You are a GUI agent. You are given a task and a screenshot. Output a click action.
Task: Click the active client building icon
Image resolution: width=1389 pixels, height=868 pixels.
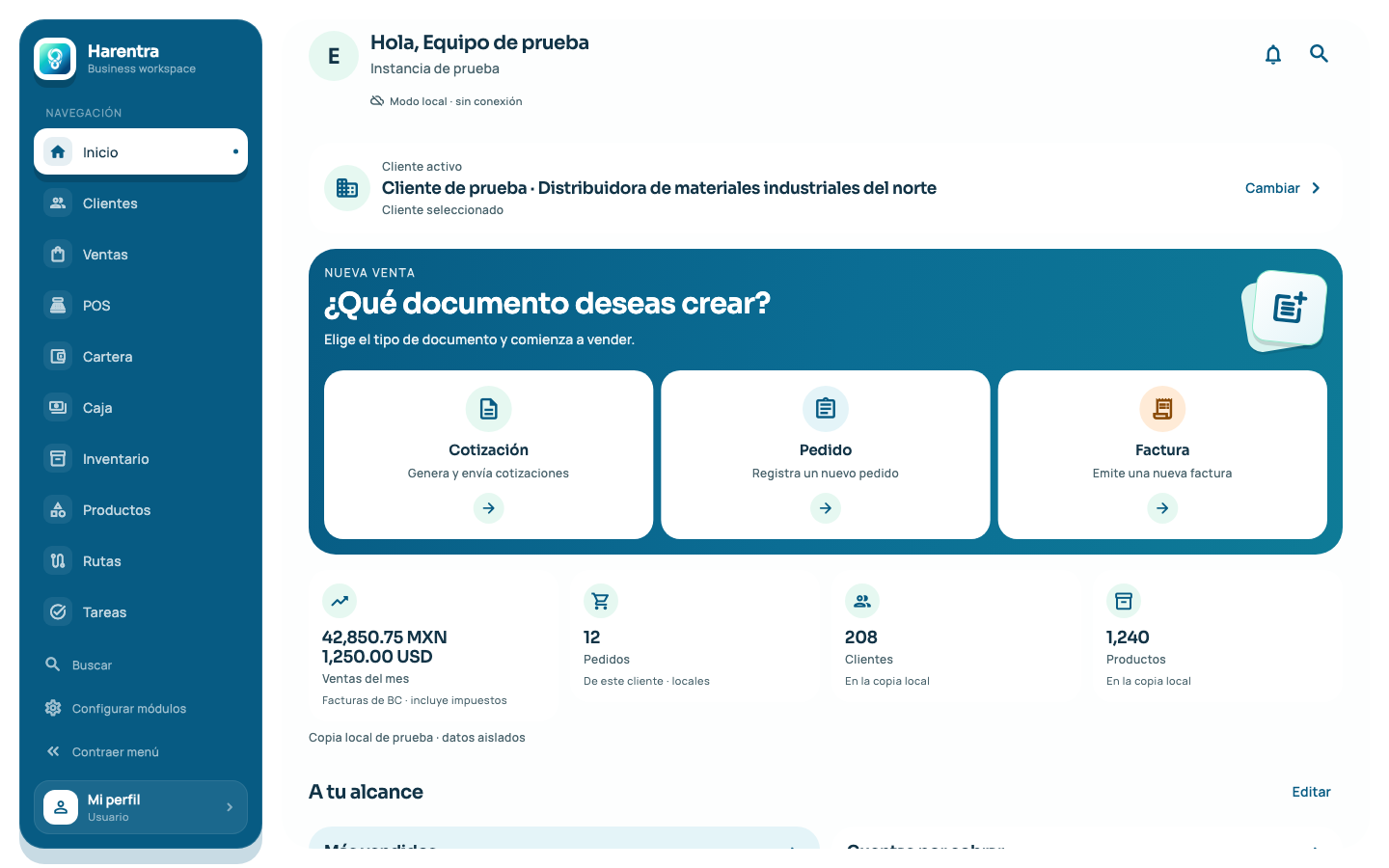347,188
